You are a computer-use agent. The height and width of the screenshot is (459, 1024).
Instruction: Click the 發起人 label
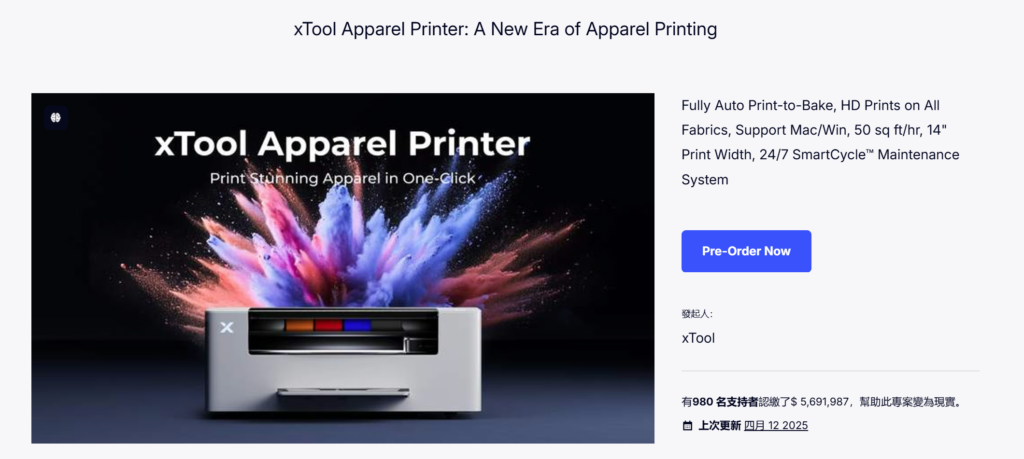pyautogui.click(x=696, y=314)
